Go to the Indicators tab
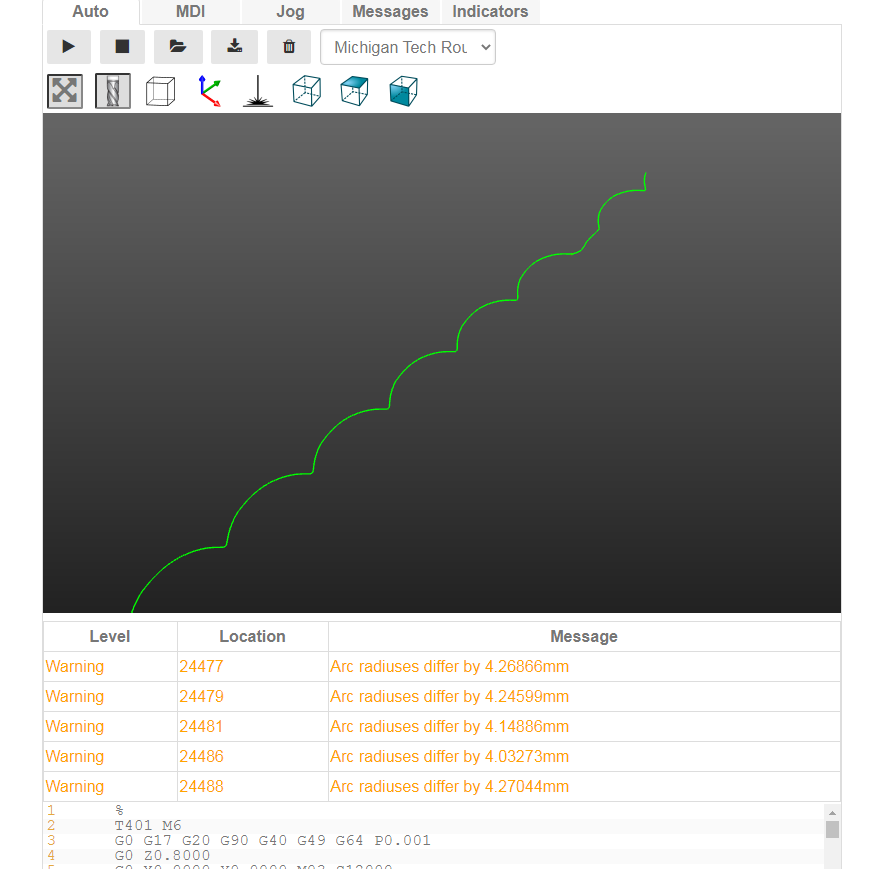The height and width of the screenshot is (869, 881). (x=490, y=12)
